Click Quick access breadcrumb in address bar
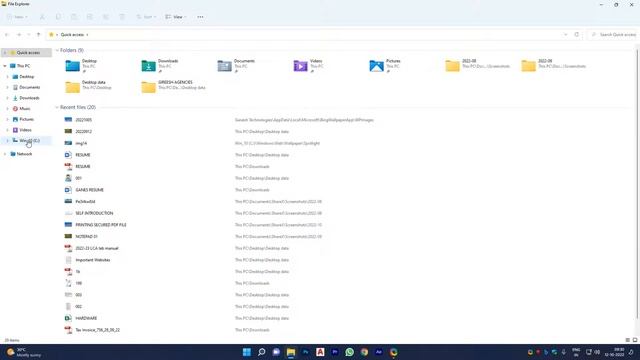The image size is (640, 360). pyautogui.click(x=72, y=35)
